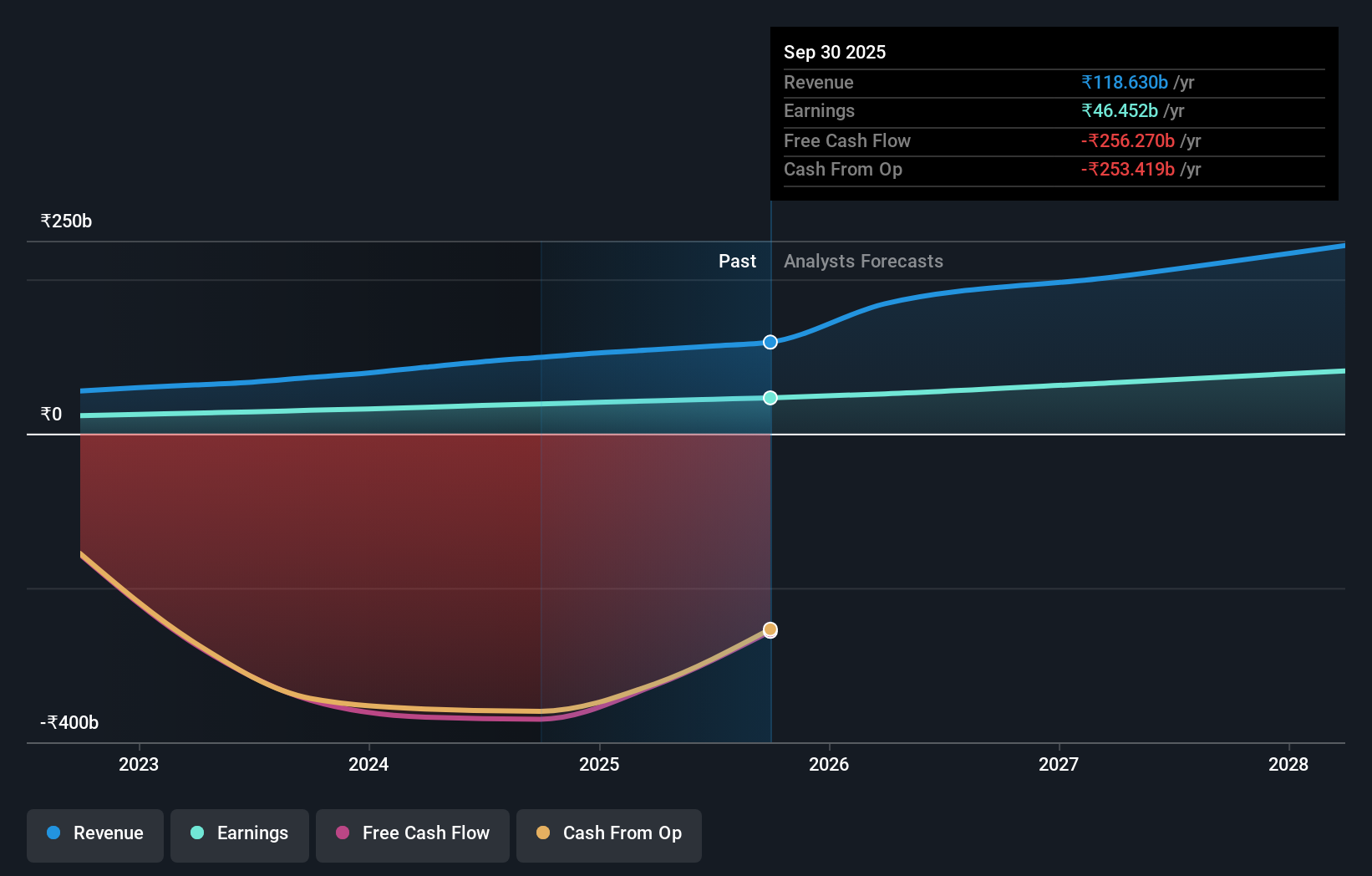Select the teal Earnings color dot in legend

(x=198, y=833)
